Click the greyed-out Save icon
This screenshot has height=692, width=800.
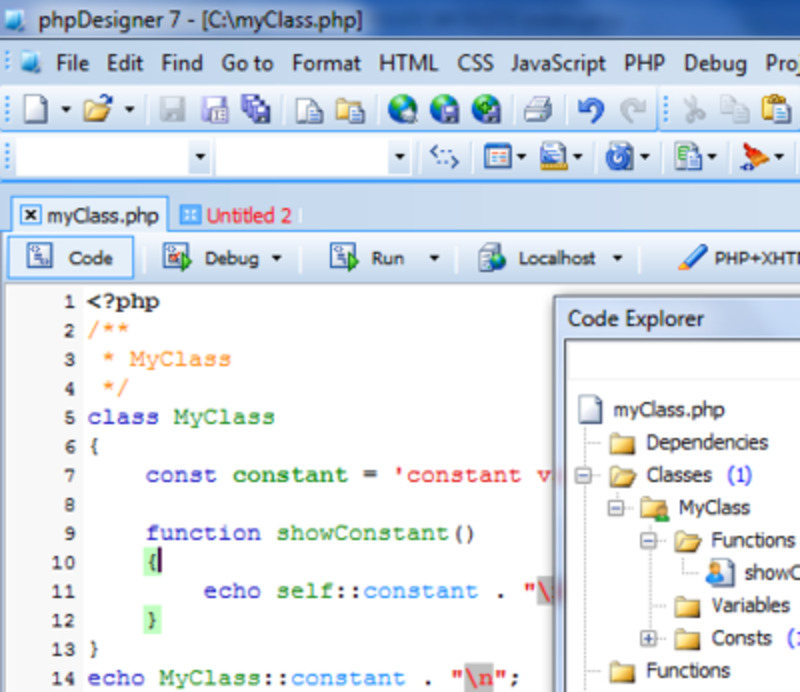(172, 109)
